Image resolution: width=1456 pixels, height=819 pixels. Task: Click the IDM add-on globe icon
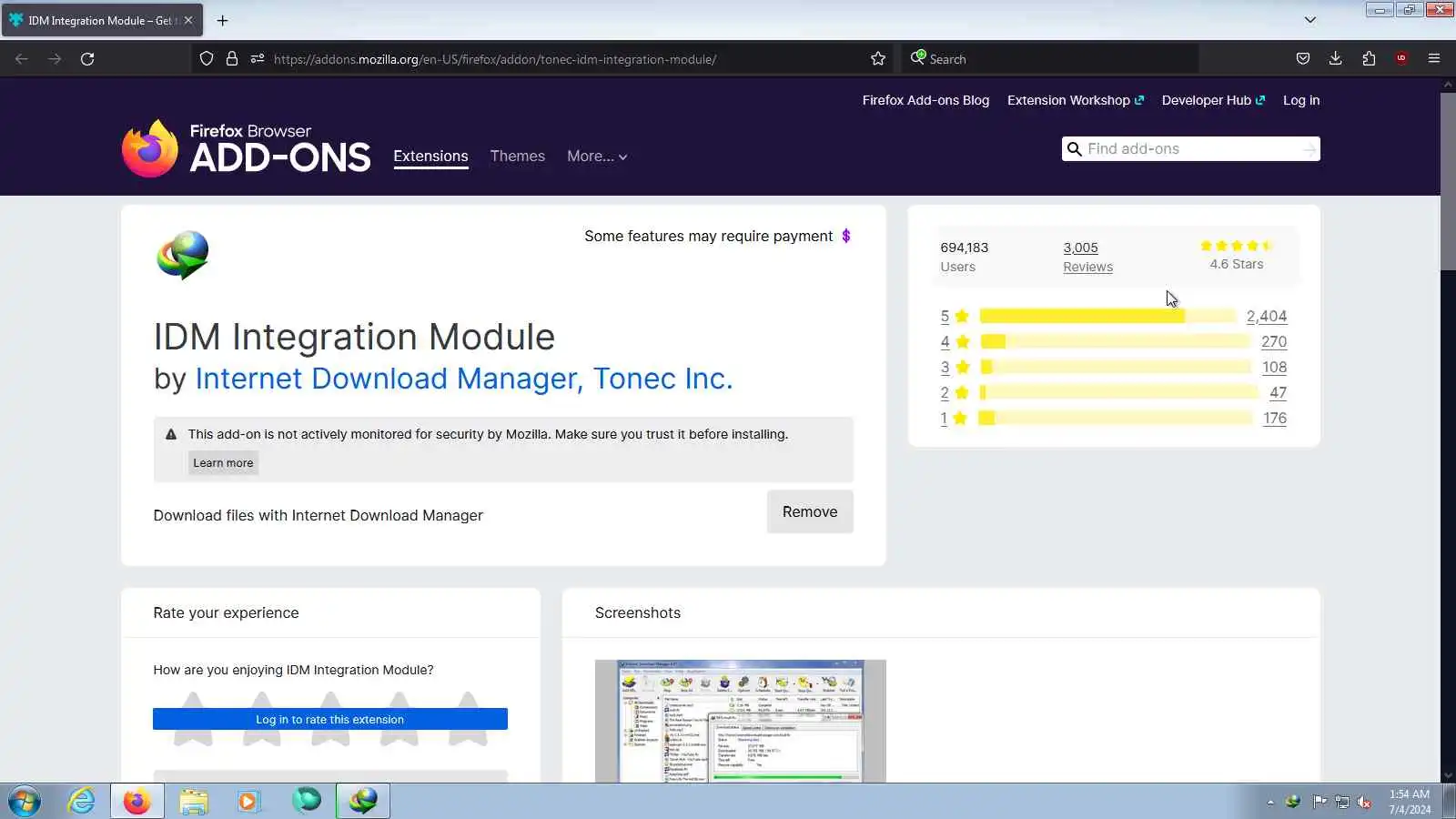pos(183,255)
